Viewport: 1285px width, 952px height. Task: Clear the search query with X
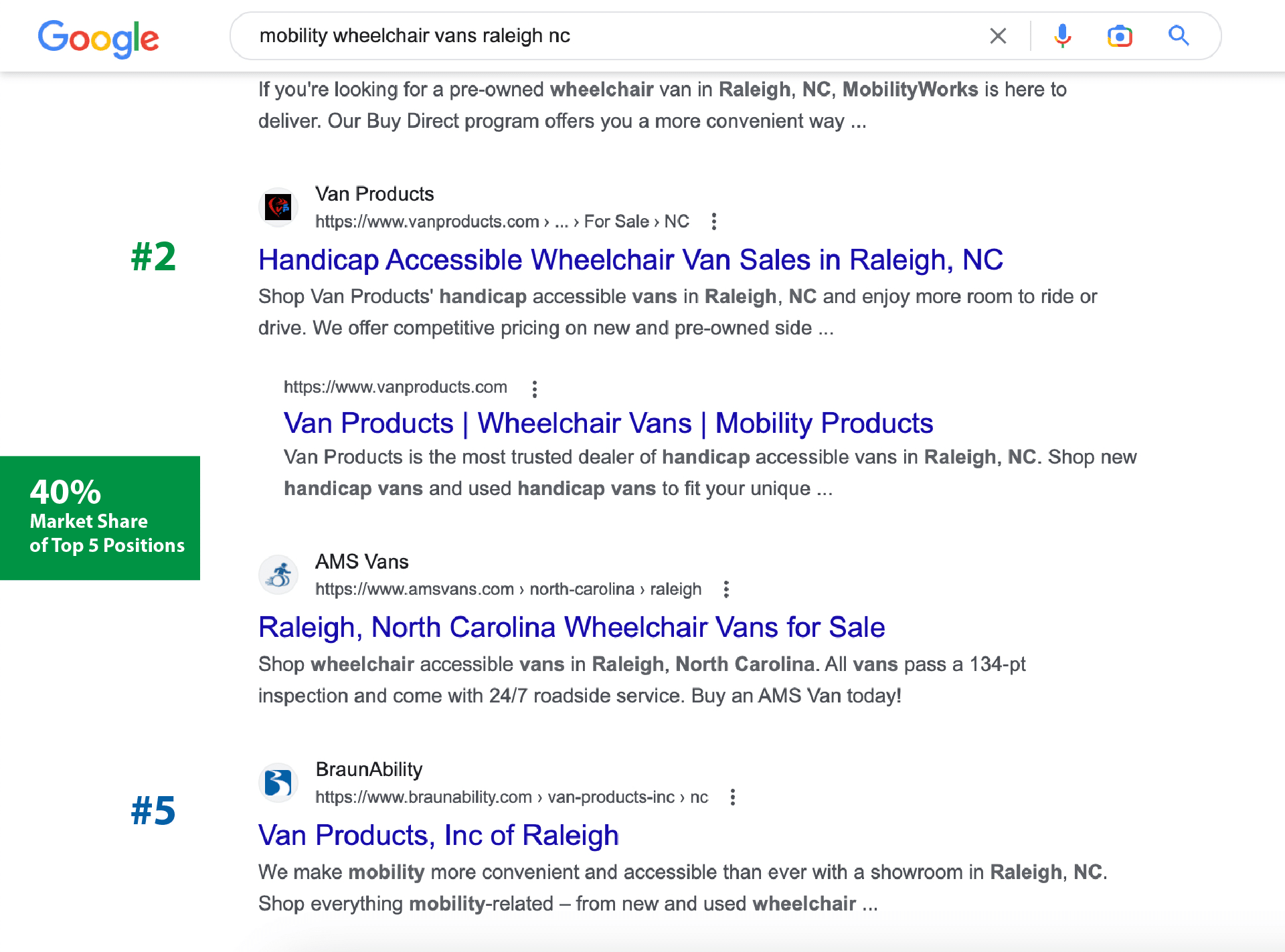point(998,36)
